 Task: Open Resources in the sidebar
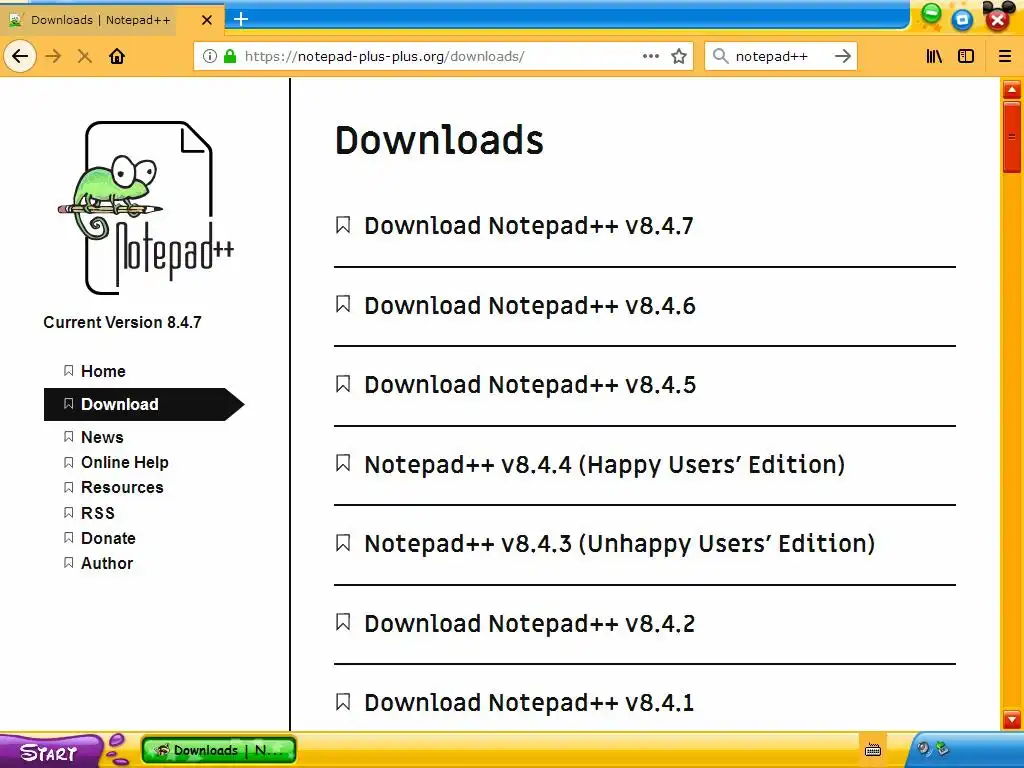tap(122, 487)
